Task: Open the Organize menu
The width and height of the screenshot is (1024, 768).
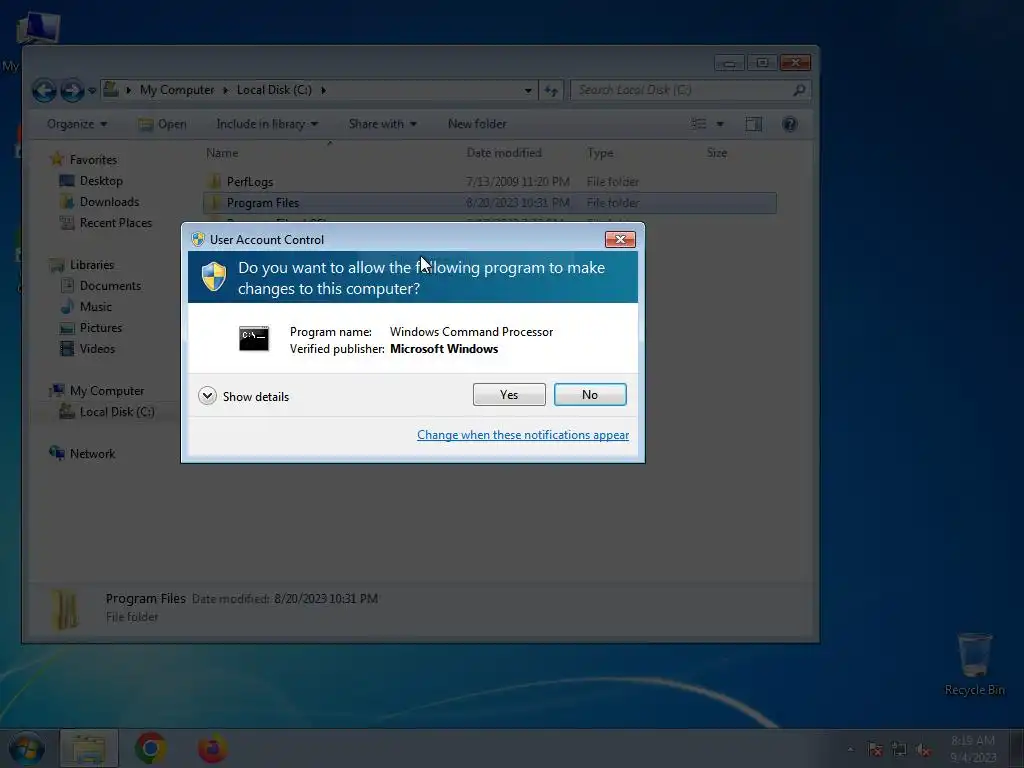Action: (77, 124)
